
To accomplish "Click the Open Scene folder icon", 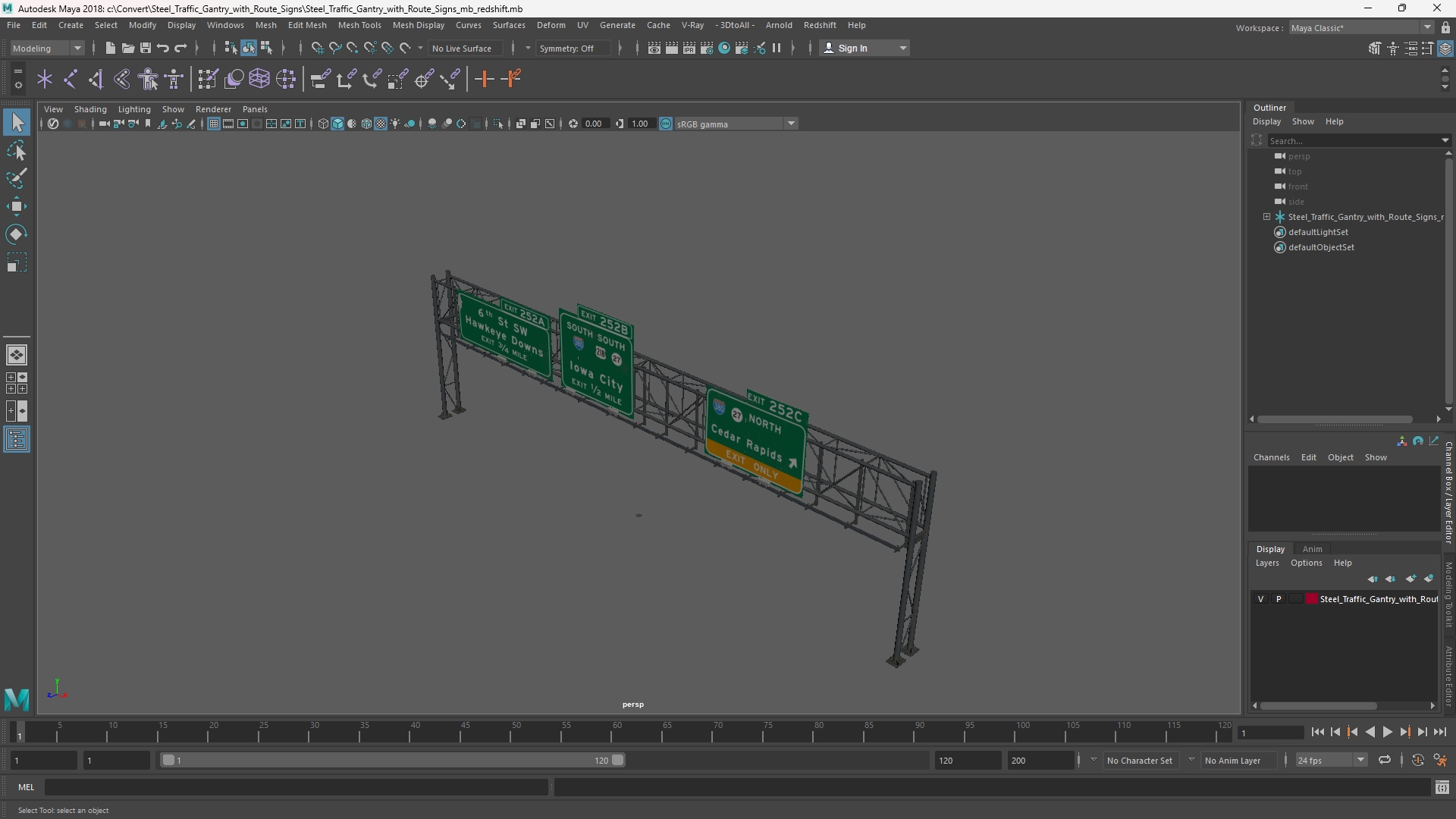I will [x=127, y=48].
